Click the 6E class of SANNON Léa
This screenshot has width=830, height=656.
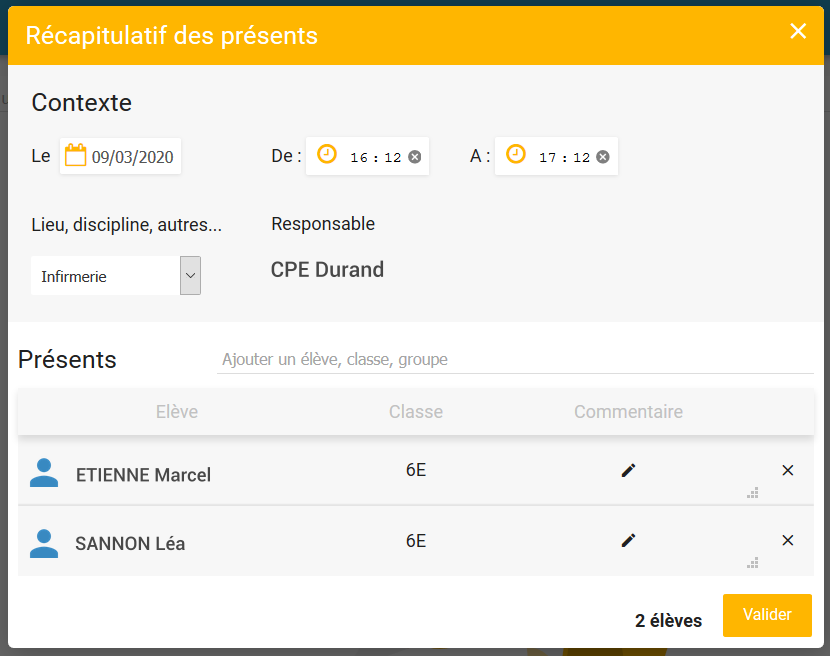416,541
